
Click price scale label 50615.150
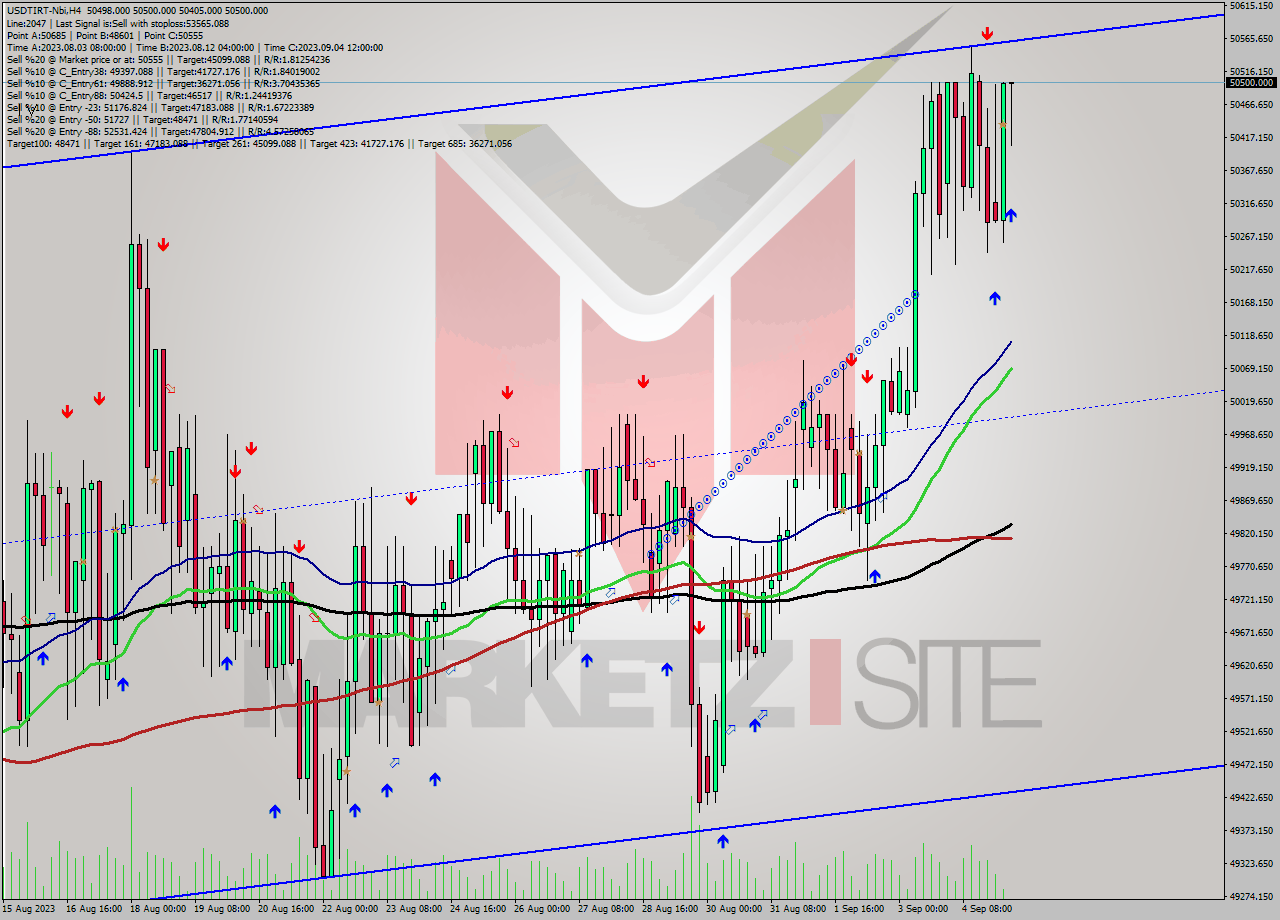(x=1251, y=6)
